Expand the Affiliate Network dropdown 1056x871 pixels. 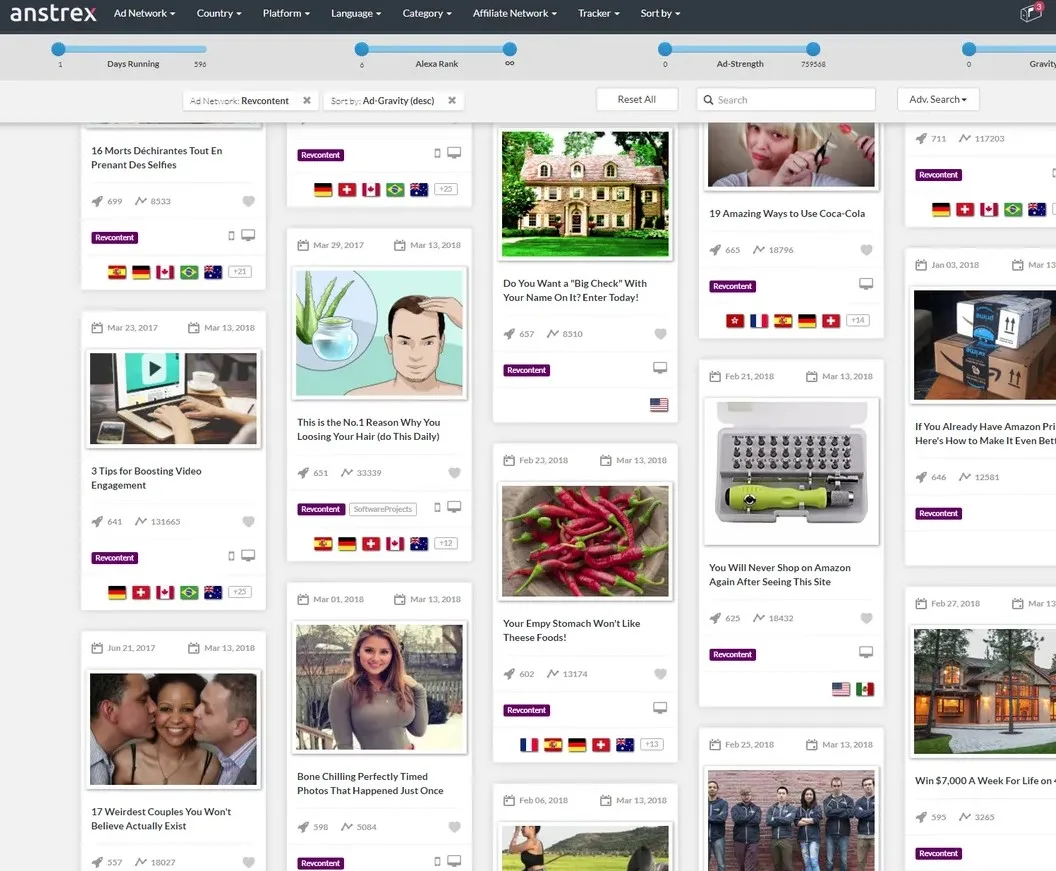click(x=515, y=13)
